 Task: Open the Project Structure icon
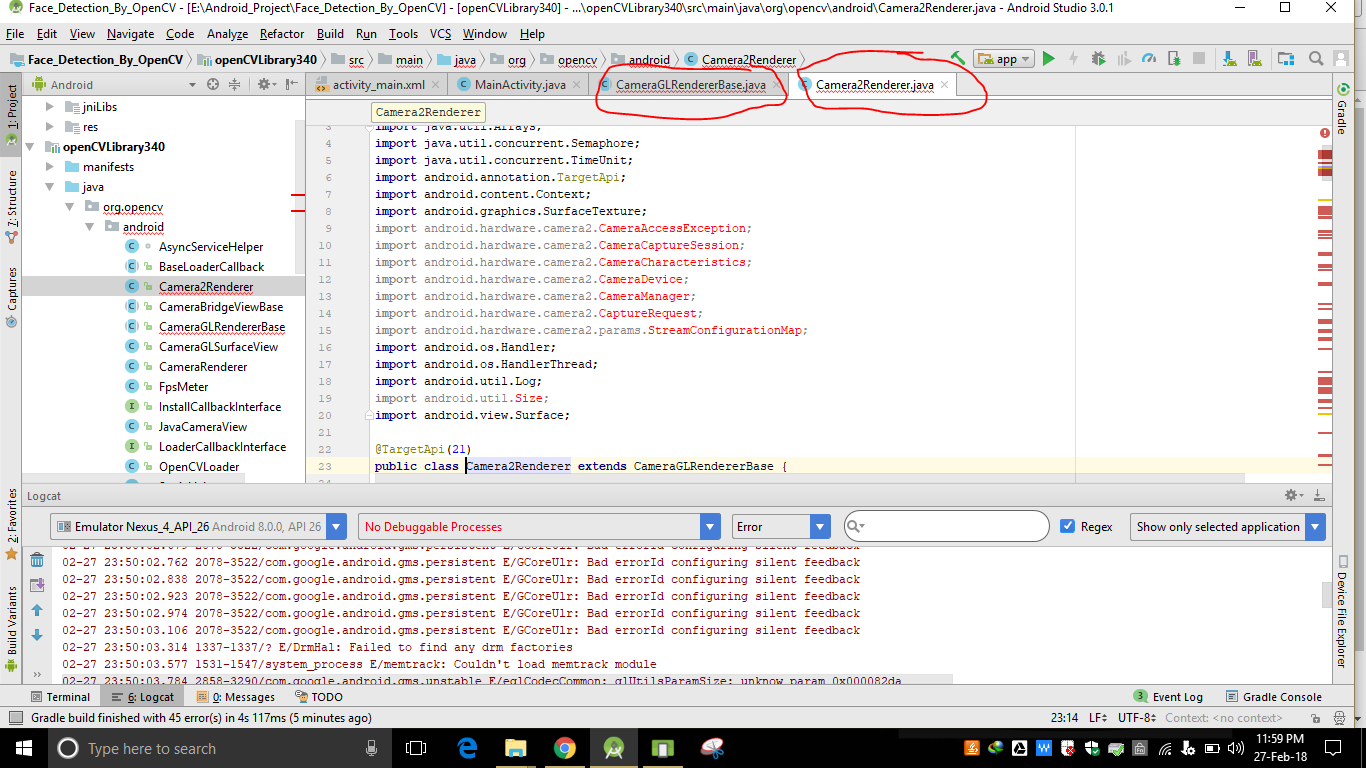point(1286,59)
